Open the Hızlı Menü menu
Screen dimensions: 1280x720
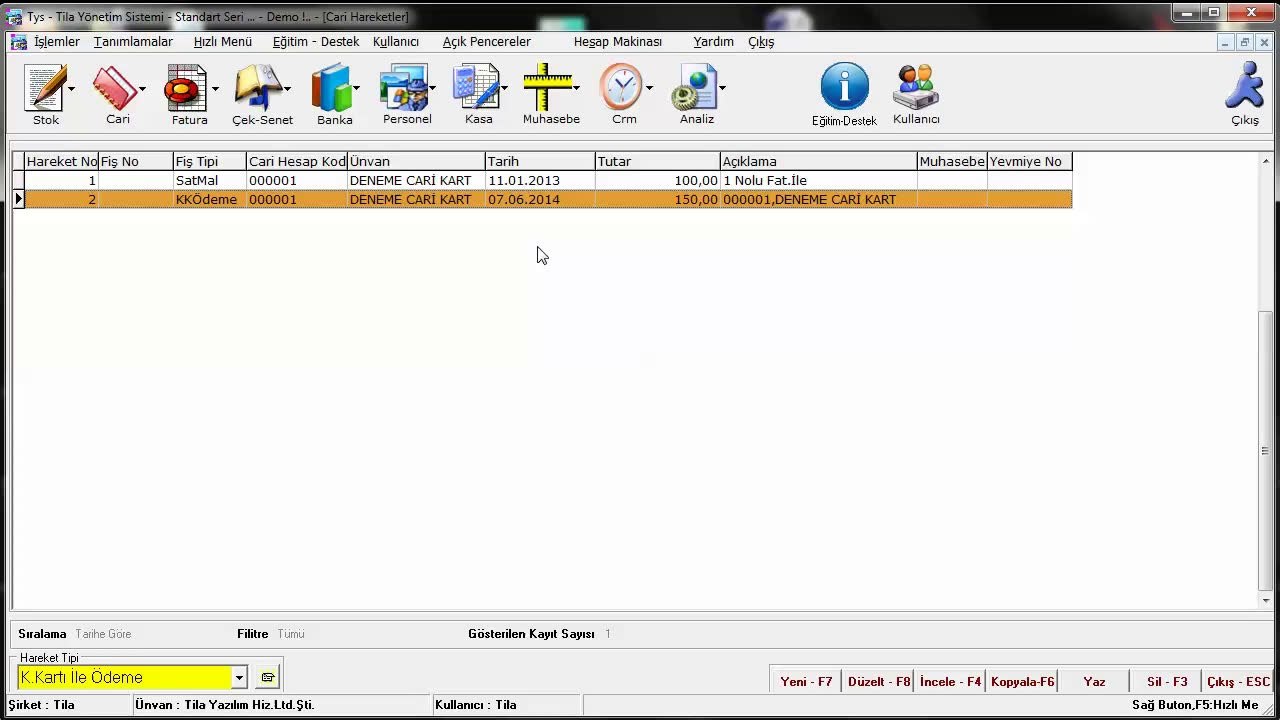(223, 42)
